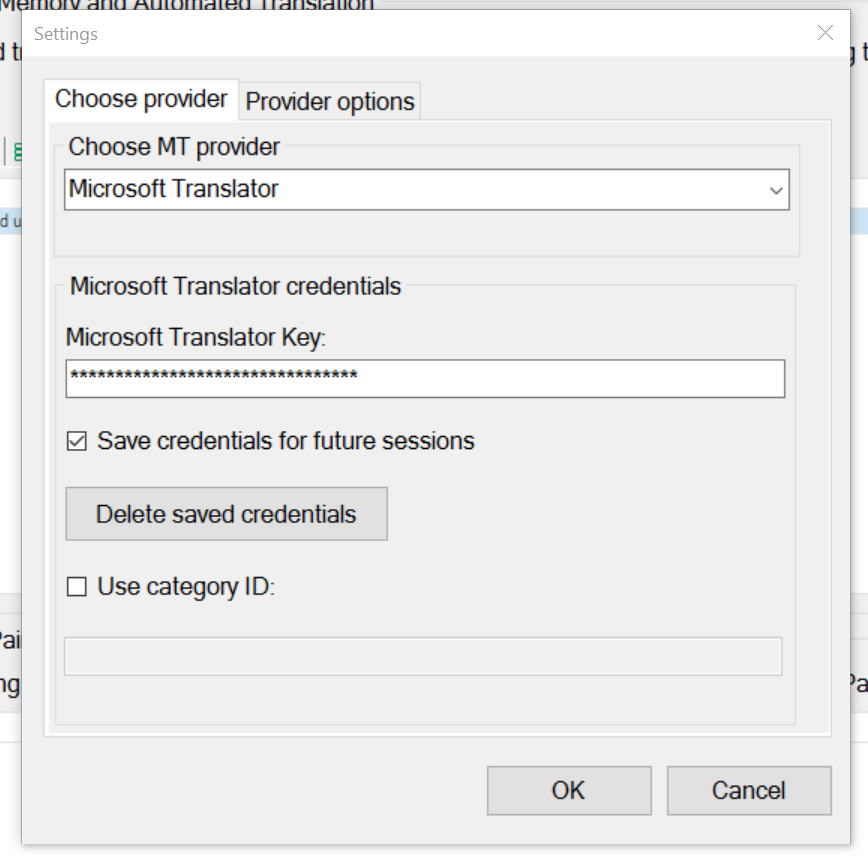
Task: Click the masked asterisks in the key field
Action: [x=214, y=375]
